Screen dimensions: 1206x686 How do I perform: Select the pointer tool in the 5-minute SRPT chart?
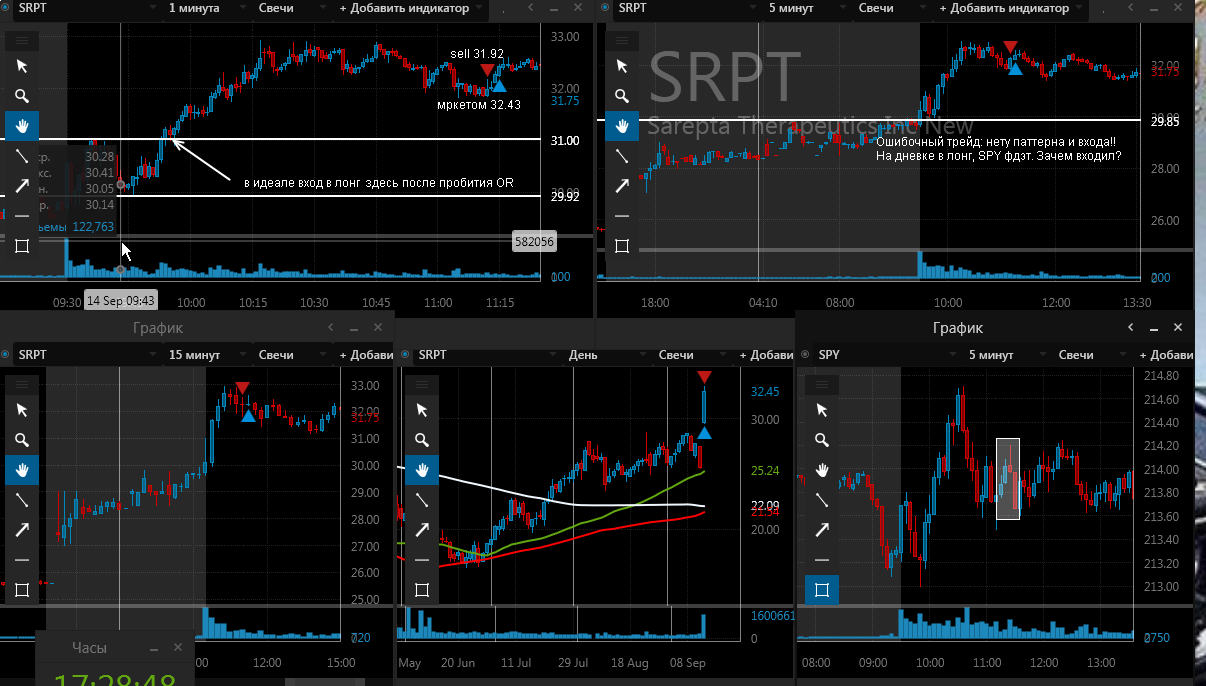(x=622, y=66)
